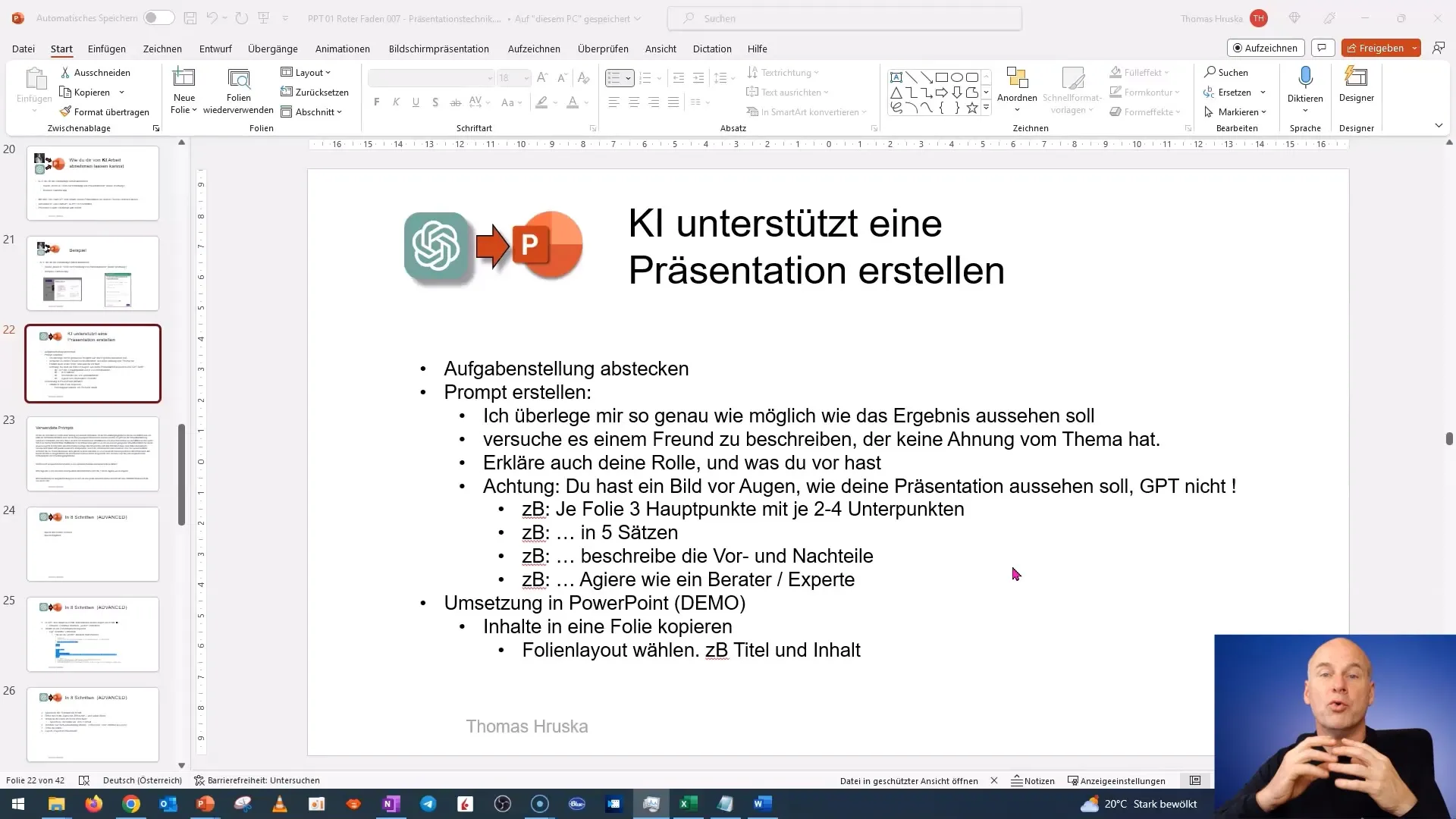Toggle bold formatting F button
The image size is (1456, 819).
point(377,102)
